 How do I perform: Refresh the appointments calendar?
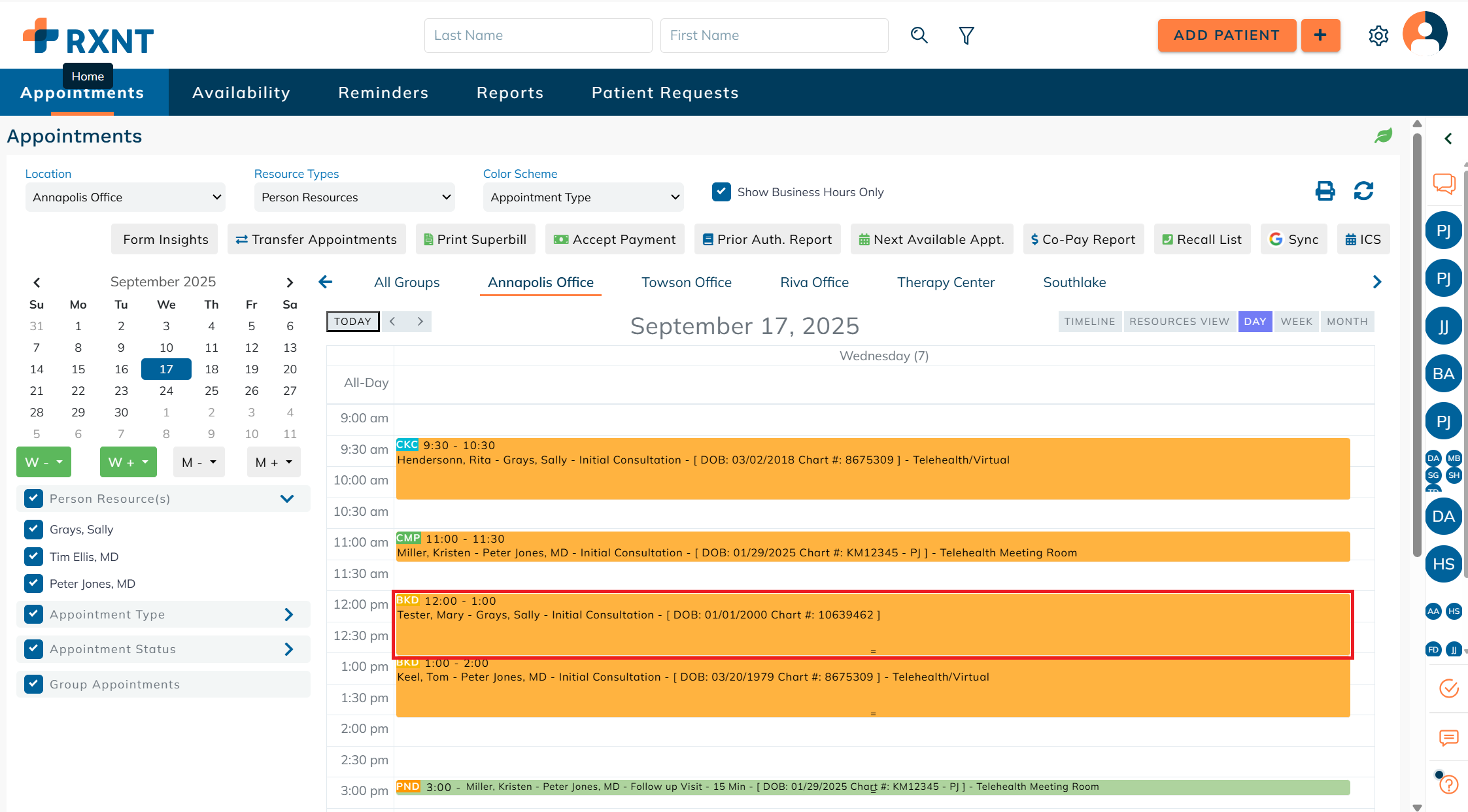pyautogui.click(x=1363, y=191)
